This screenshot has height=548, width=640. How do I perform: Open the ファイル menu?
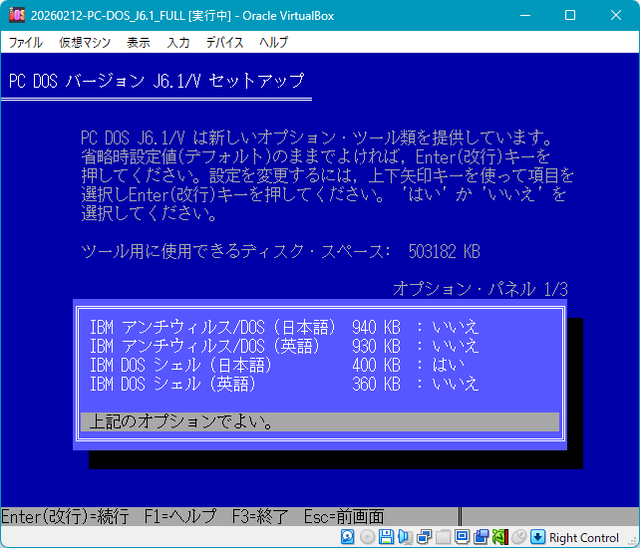(25, 42)
